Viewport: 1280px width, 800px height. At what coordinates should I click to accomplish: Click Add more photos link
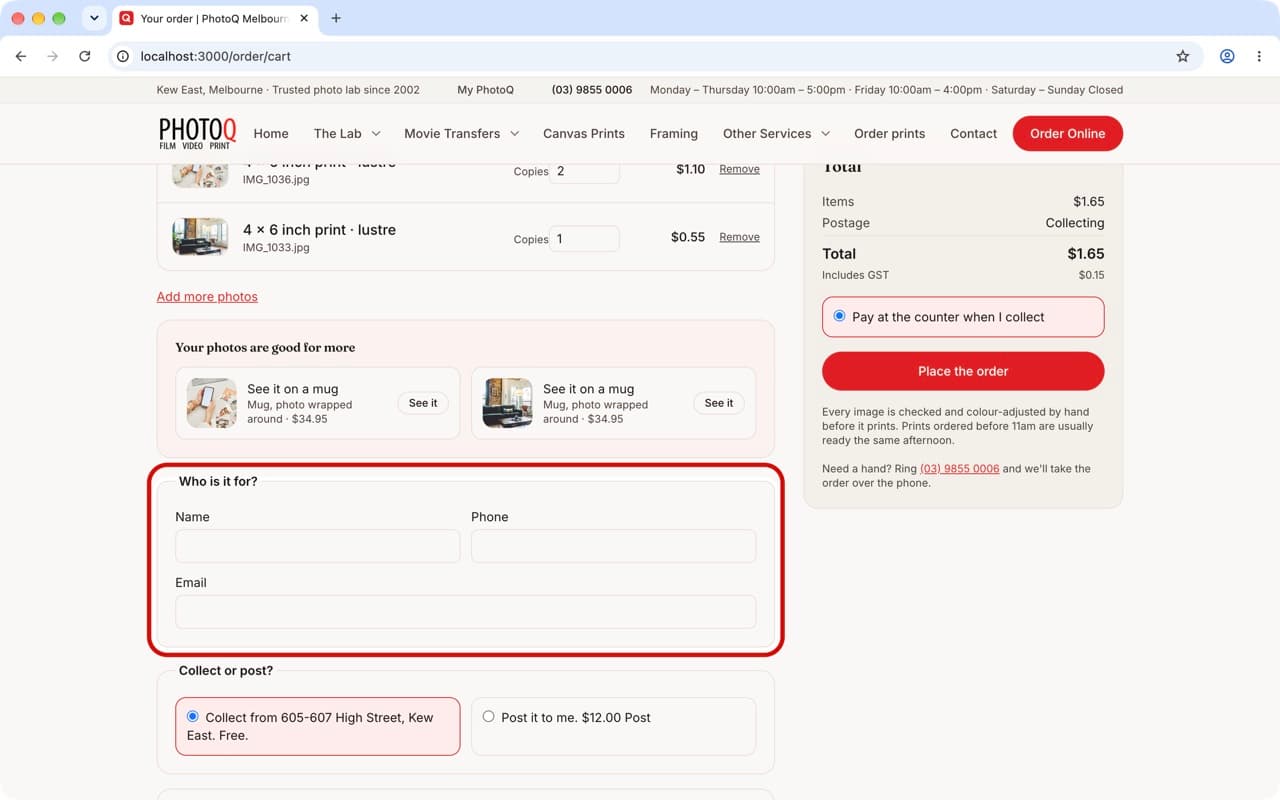(x=207, y=297)
